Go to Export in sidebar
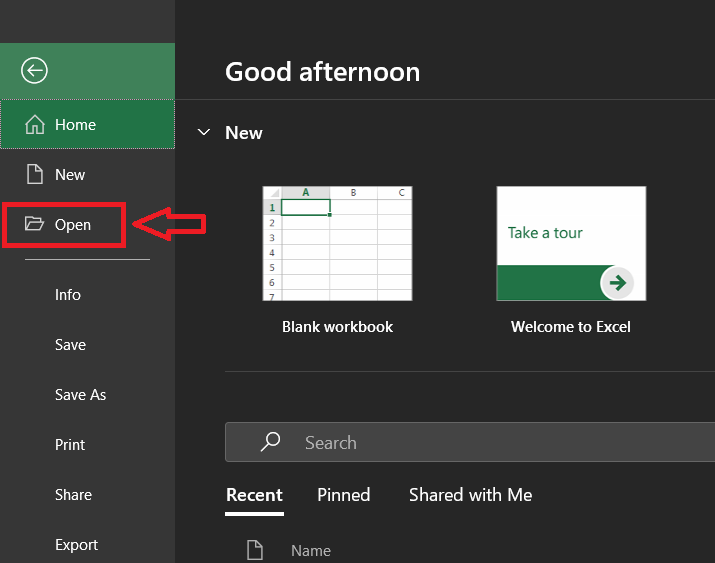This screenshot has height=563, width=715. point(76,545)
